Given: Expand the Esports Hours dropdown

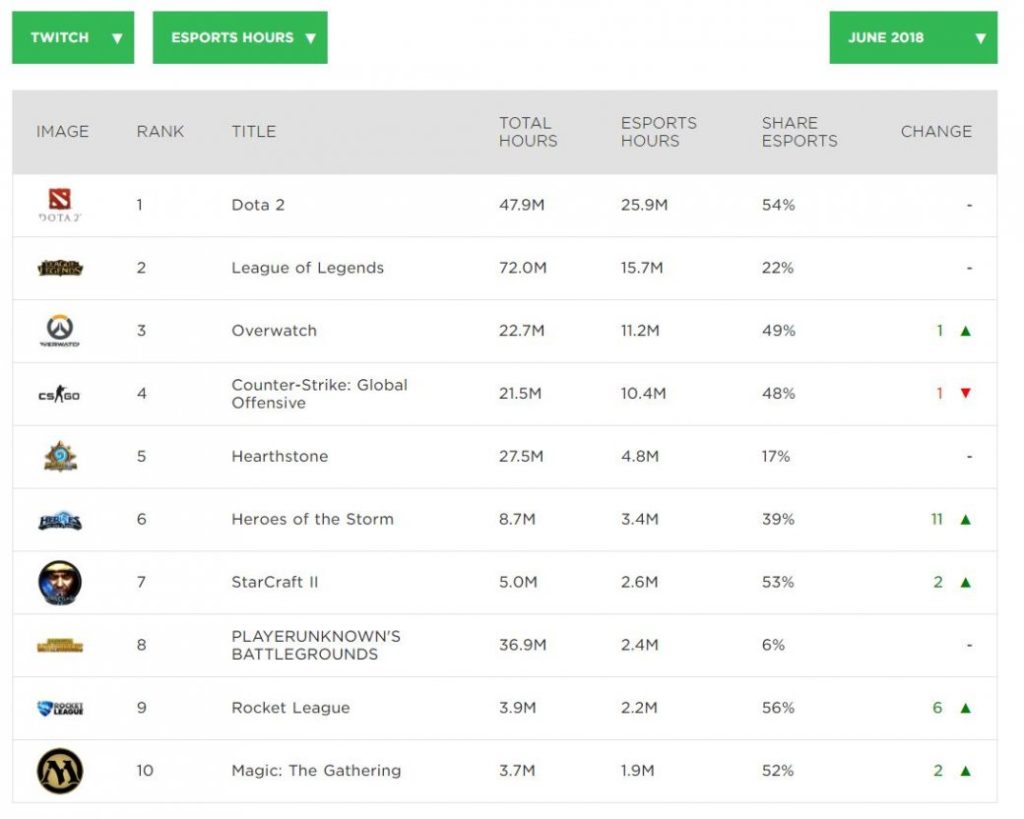Looking at the screenshot, I should [x=240, y=38].
